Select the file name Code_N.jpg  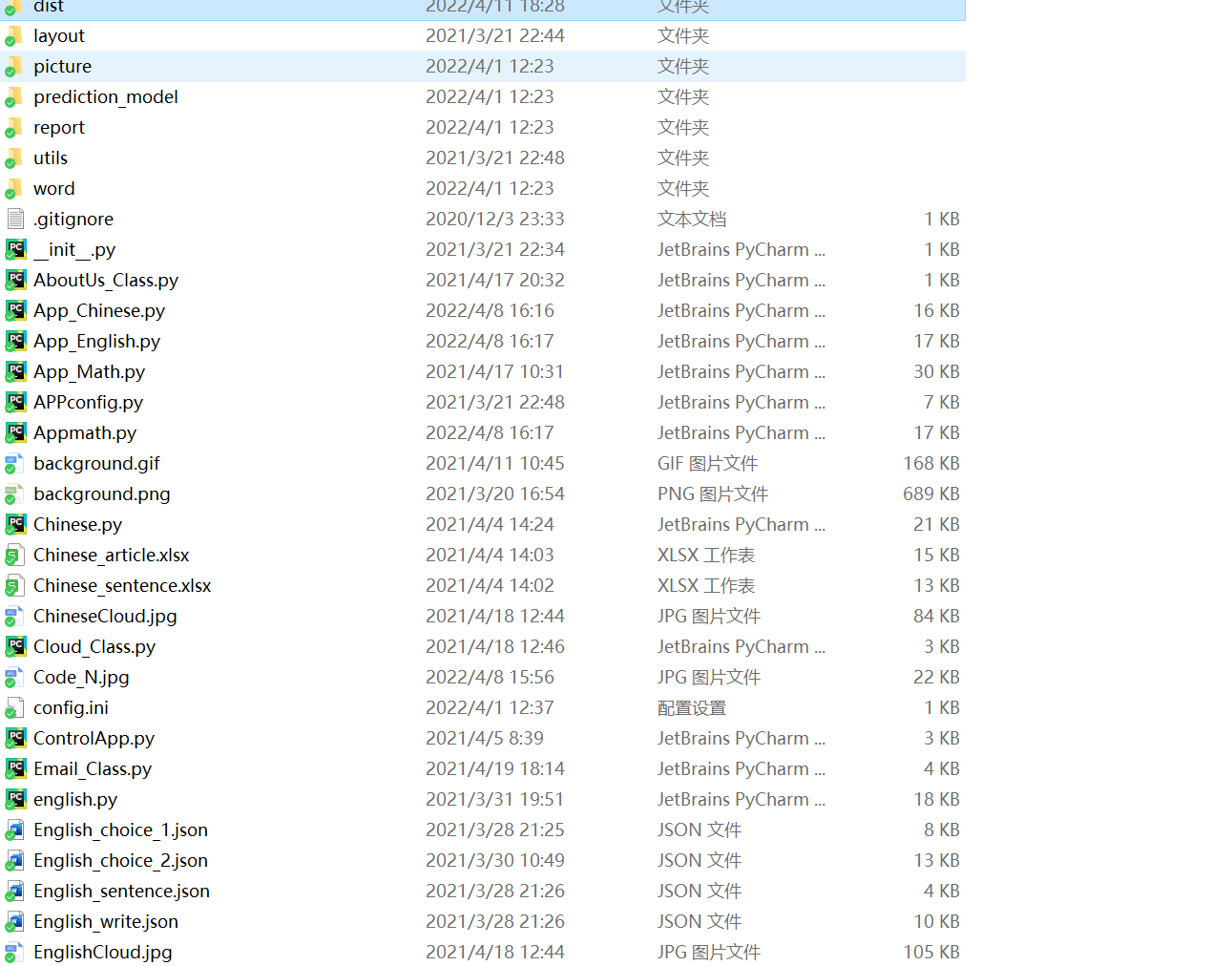pos(82,678)
